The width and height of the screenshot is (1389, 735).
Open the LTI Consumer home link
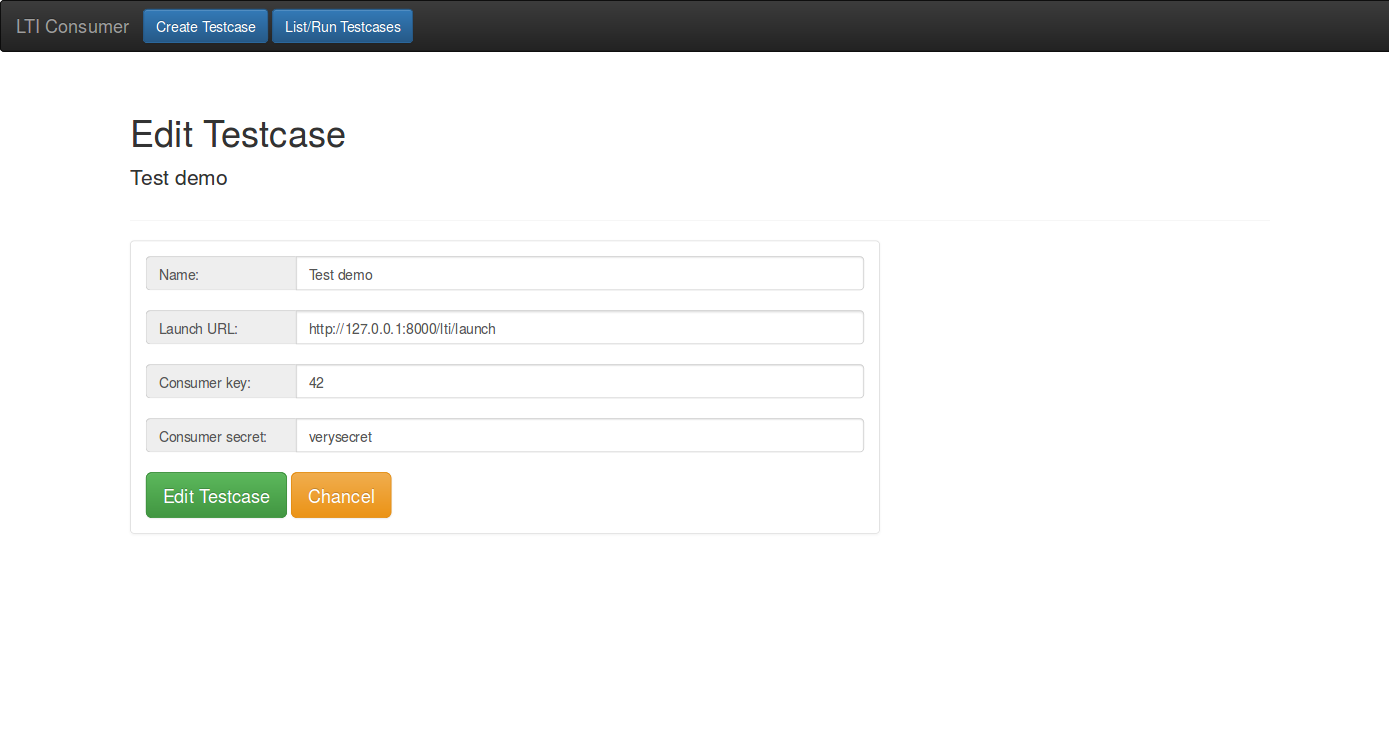(72, 27)
